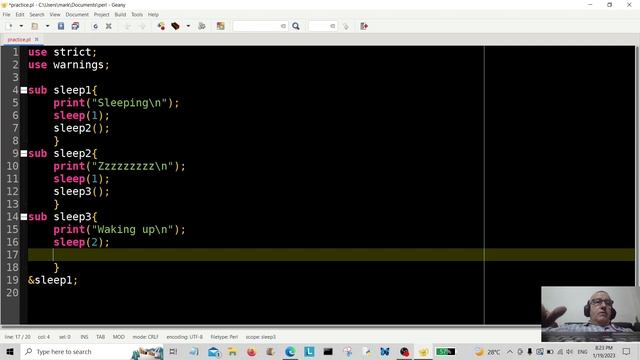The image size is (640, 360).
Task: Clear the toolbar search field
Action: 283,26
